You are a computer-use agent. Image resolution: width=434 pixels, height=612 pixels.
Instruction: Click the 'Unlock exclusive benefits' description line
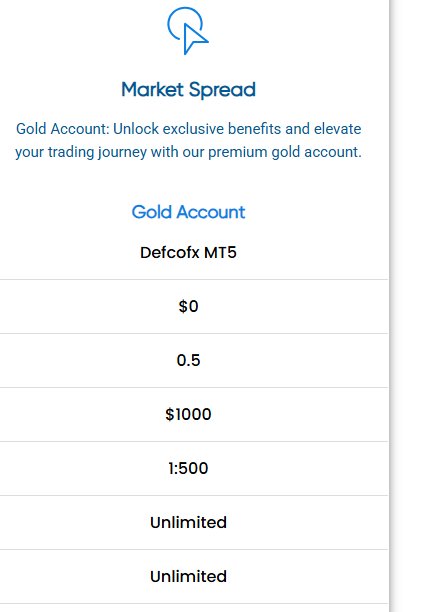[189, 129]
